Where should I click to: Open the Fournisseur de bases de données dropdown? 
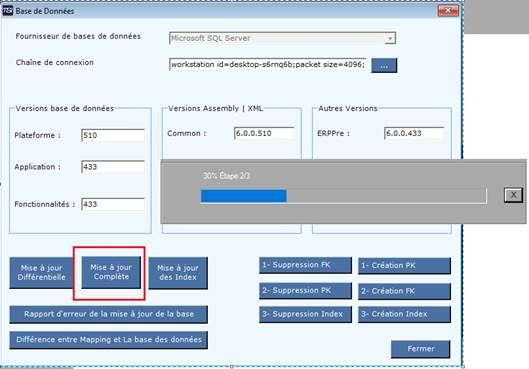[x=390, y=38]
